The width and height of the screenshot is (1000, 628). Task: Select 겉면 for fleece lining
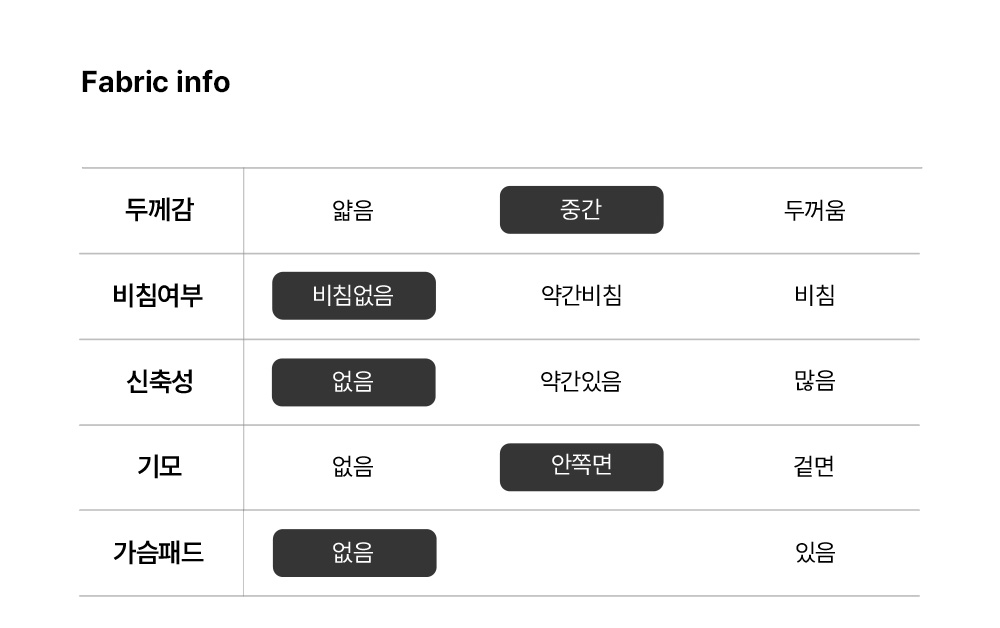(814, 467)
